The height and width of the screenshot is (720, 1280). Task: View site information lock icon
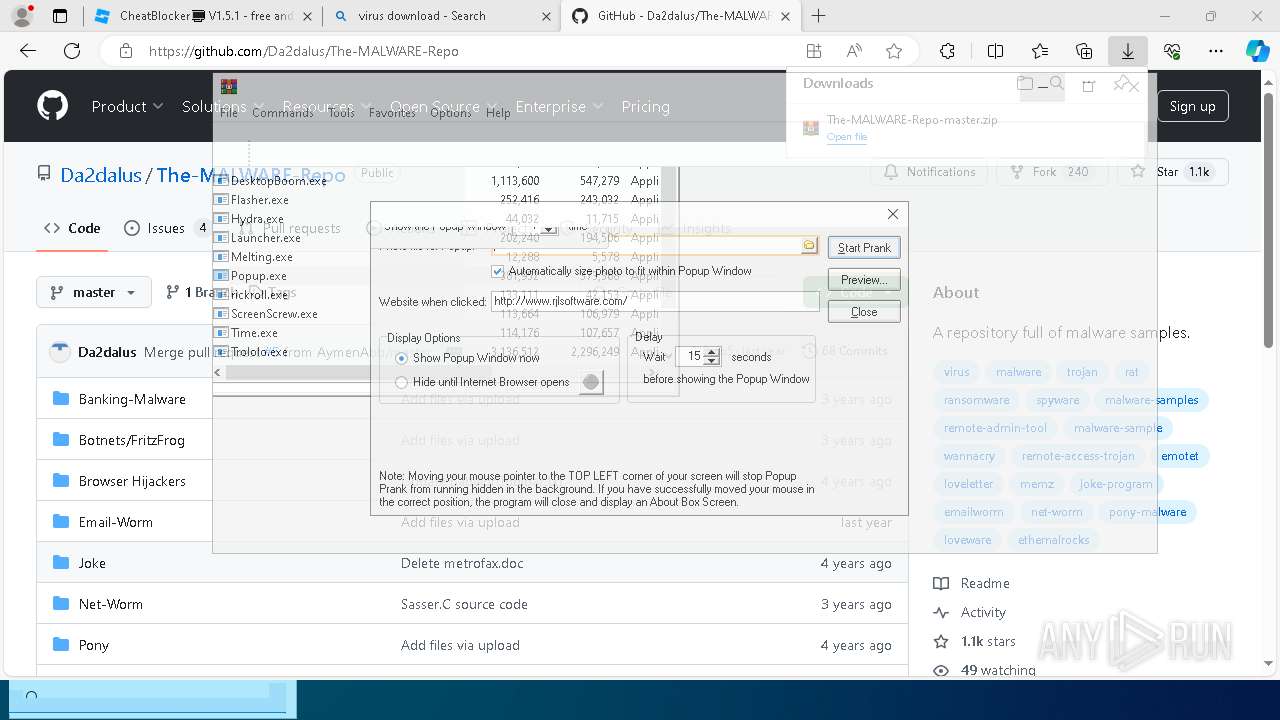pyautogui.click(x=125, y=51)
